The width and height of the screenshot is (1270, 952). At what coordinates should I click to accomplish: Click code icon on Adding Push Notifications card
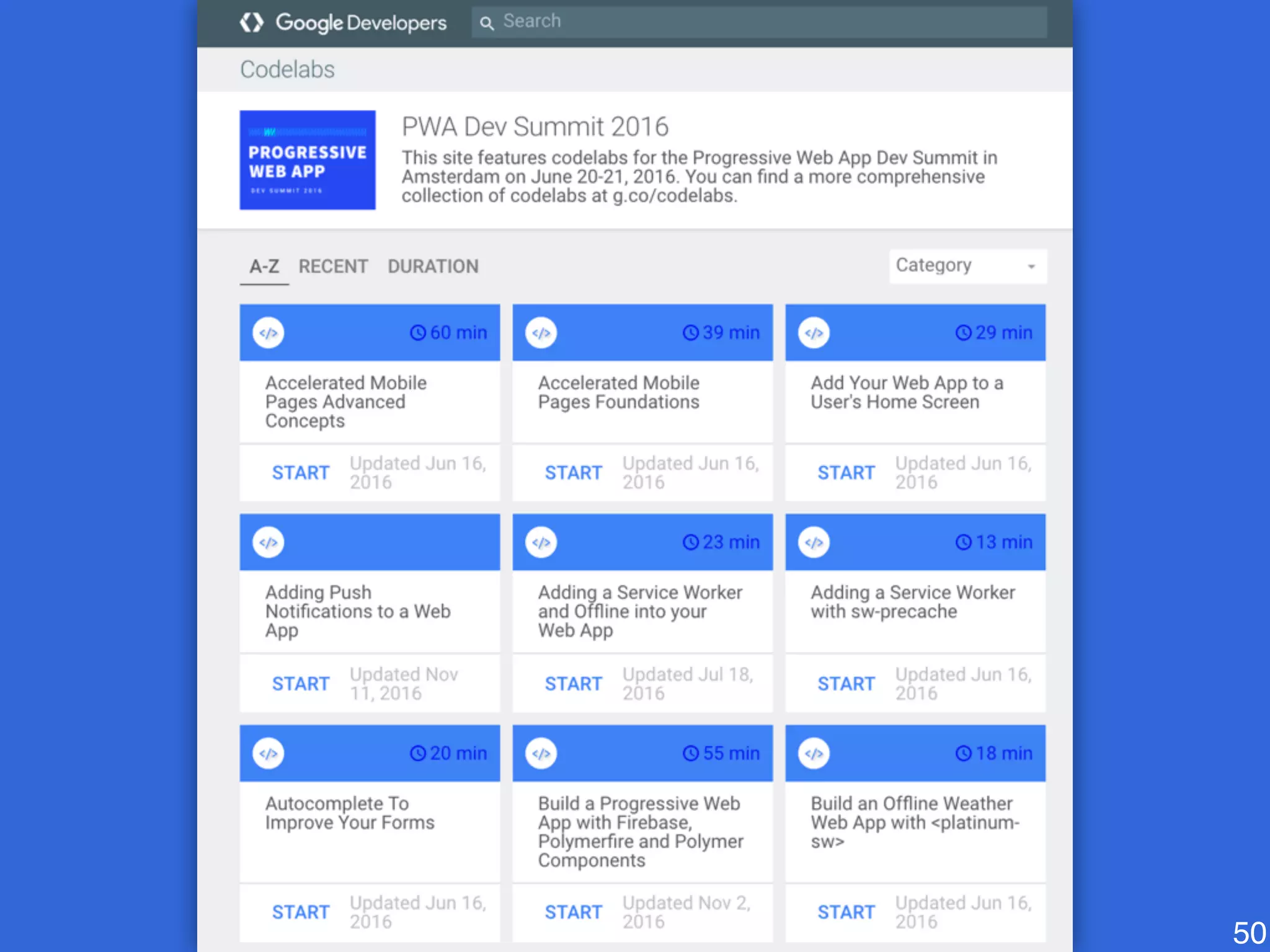(269, 542)
